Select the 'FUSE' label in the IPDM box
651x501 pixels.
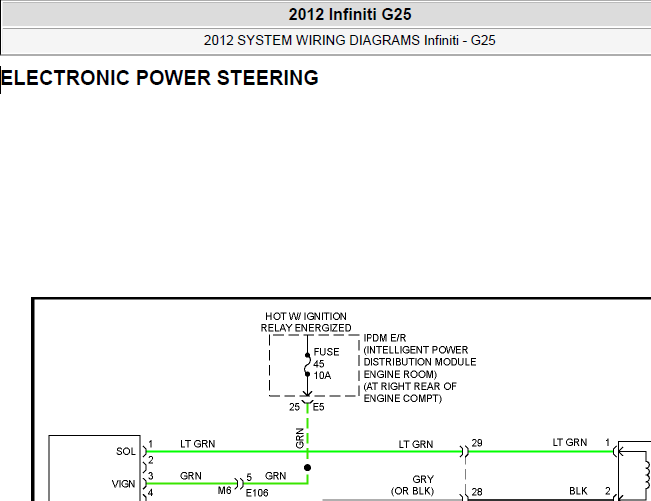coord(326,352)
